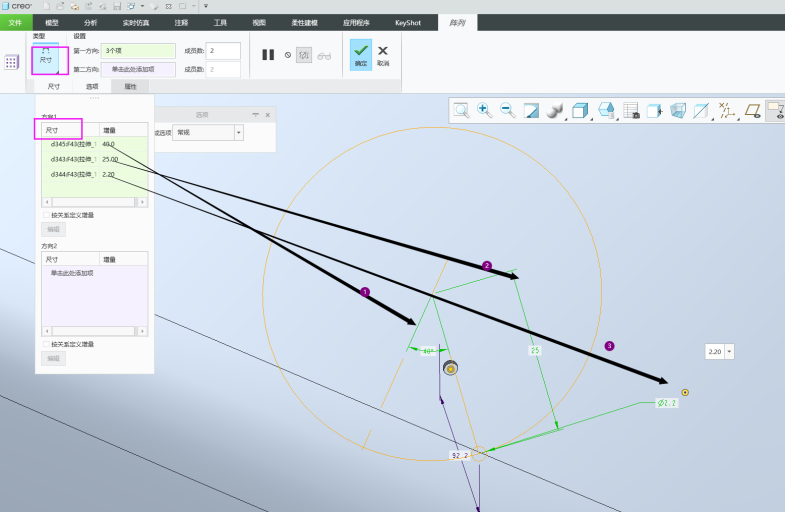This screenshot has width=785, height=512.
Task: Expand the 常规 options dropdown
Action: click(x=238, y=132)
